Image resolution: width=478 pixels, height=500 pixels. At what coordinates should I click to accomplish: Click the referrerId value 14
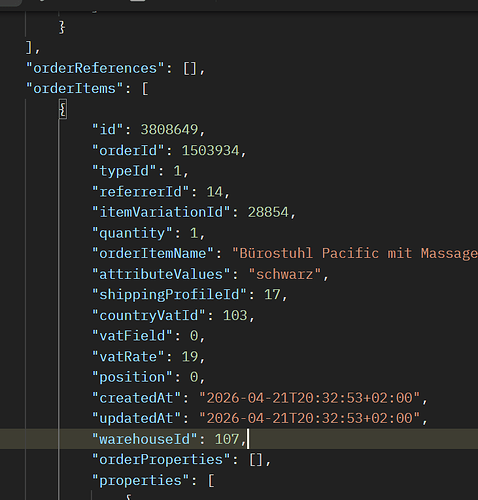pyautogui.click(x=214, y=192)
